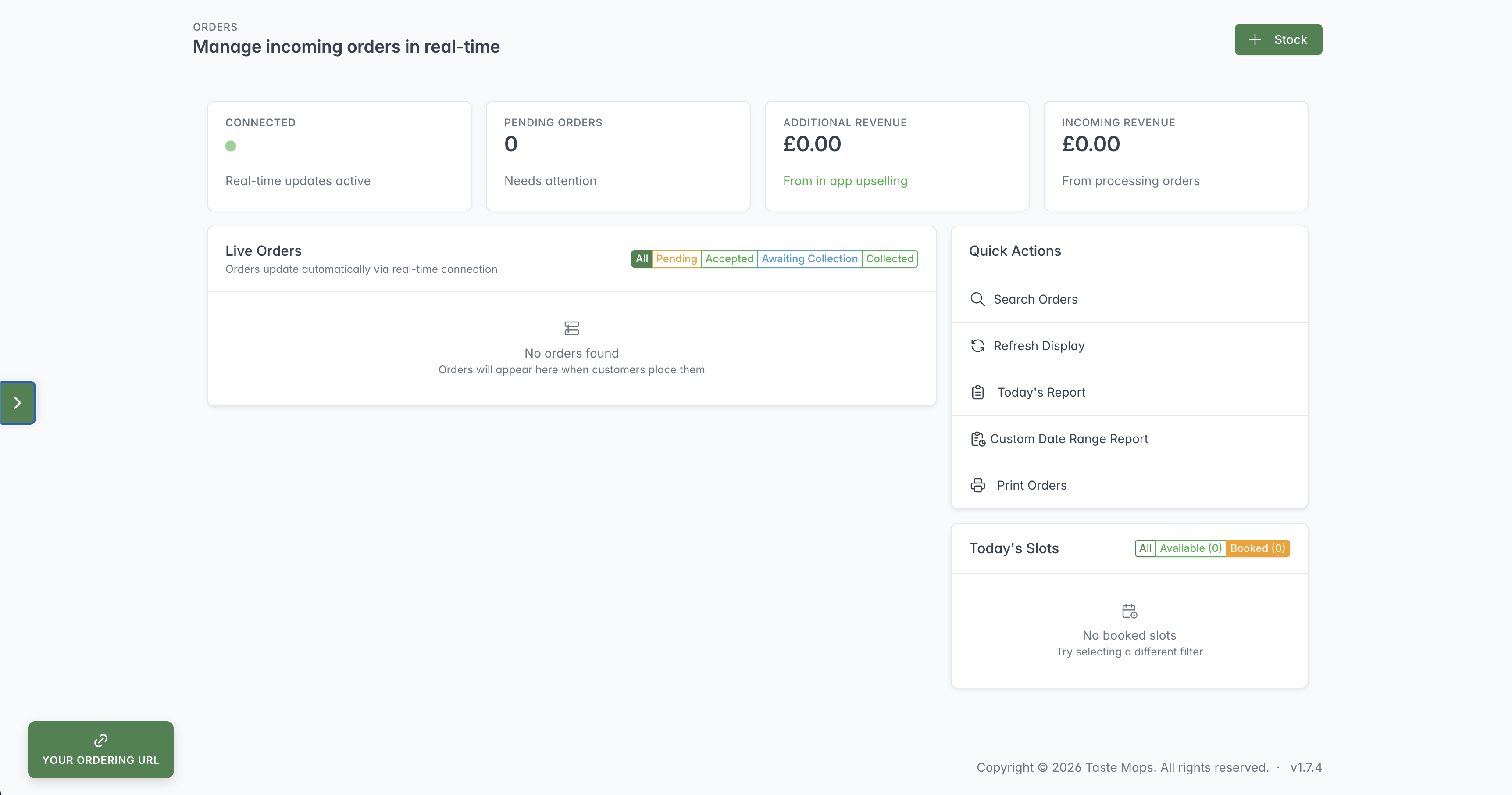Show Booked (0) slots
Screen dimensions: 1512x795
1257,548
